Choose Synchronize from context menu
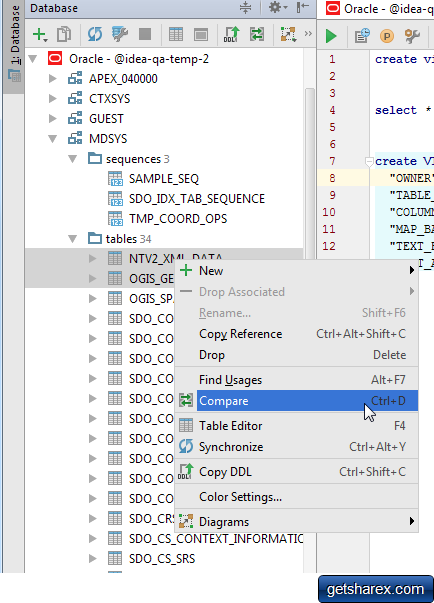The width and height of the screenshot is (434, 603). click(296, 447)
